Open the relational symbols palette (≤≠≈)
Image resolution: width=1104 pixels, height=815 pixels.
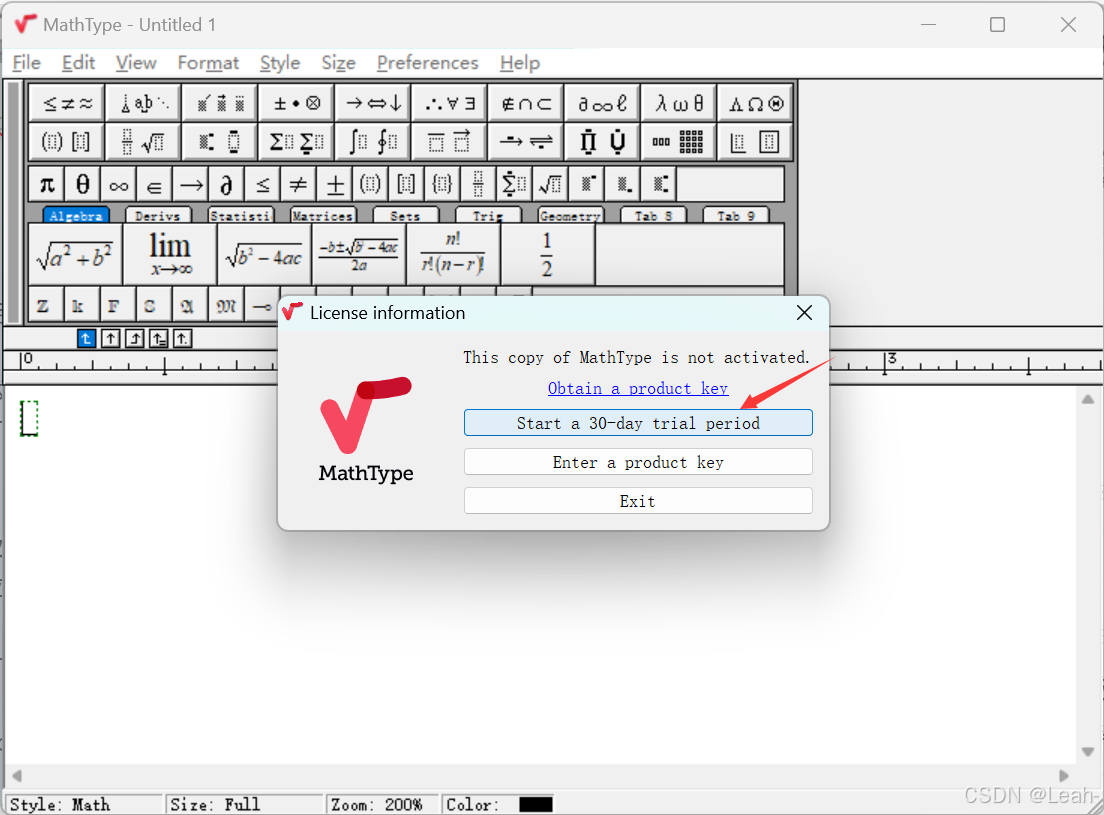(x=67, y=103)
